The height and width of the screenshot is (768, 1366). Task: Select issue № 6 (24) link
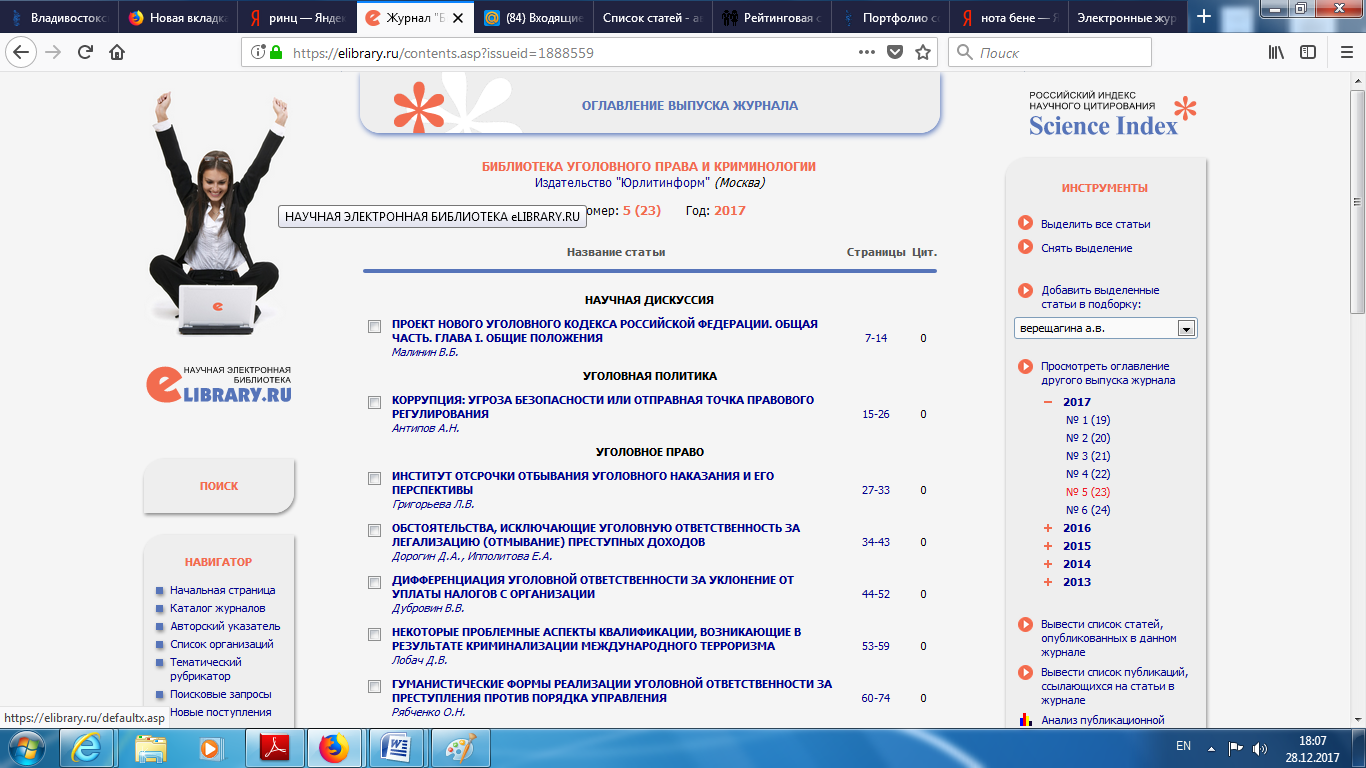(x=1088, y=510)
